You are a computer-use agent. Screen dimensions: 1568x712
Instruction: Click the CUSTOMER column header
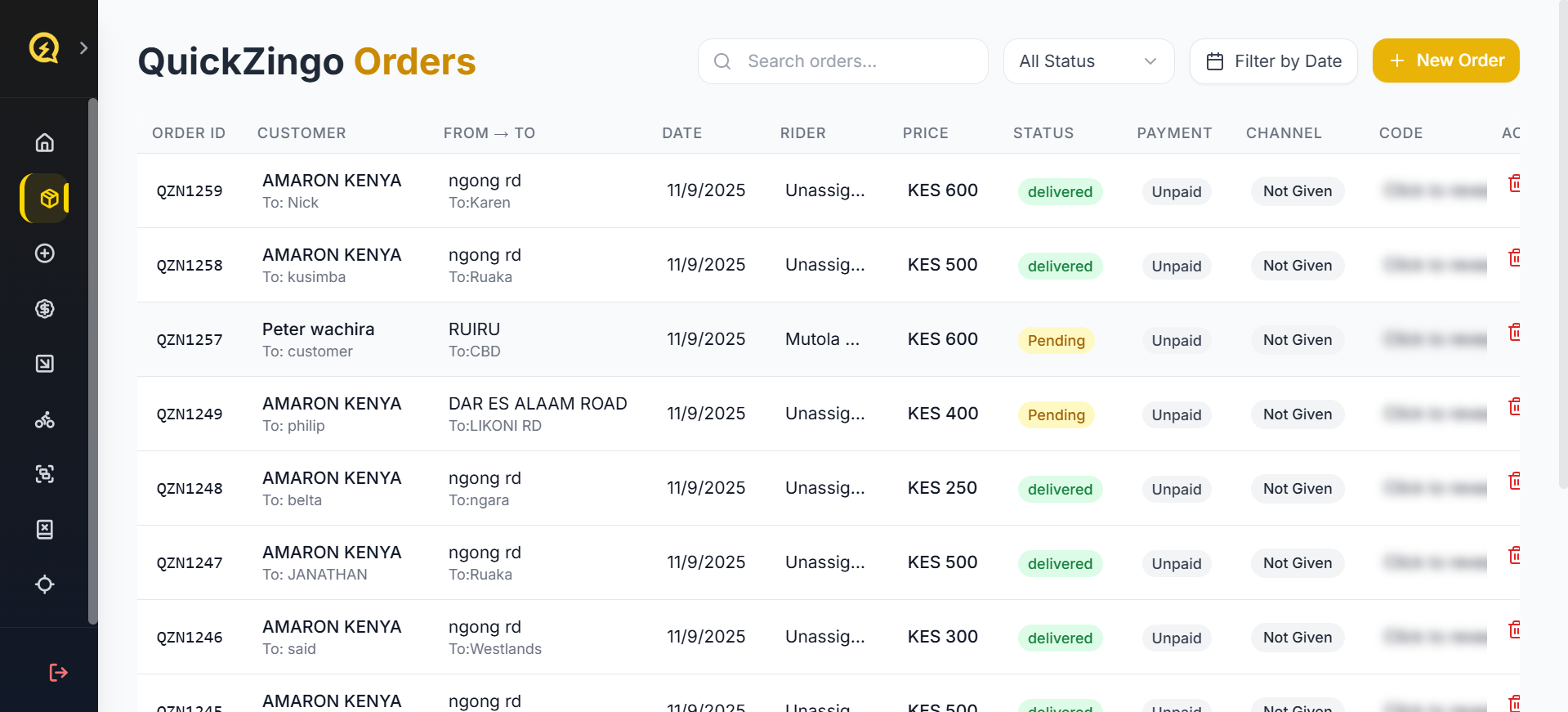(x=302, y=133)
